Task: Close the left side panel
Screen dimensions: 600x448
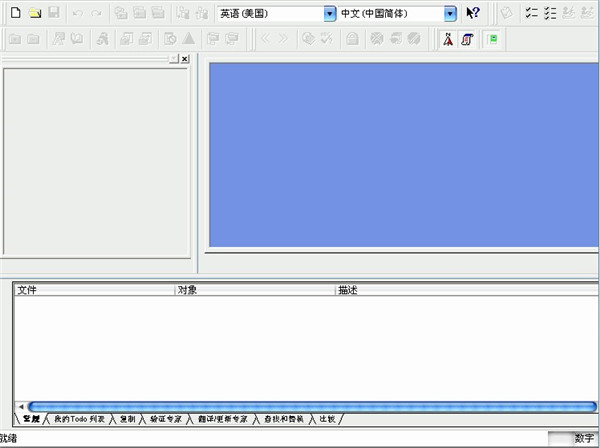Action: click(x=185, y=59)
